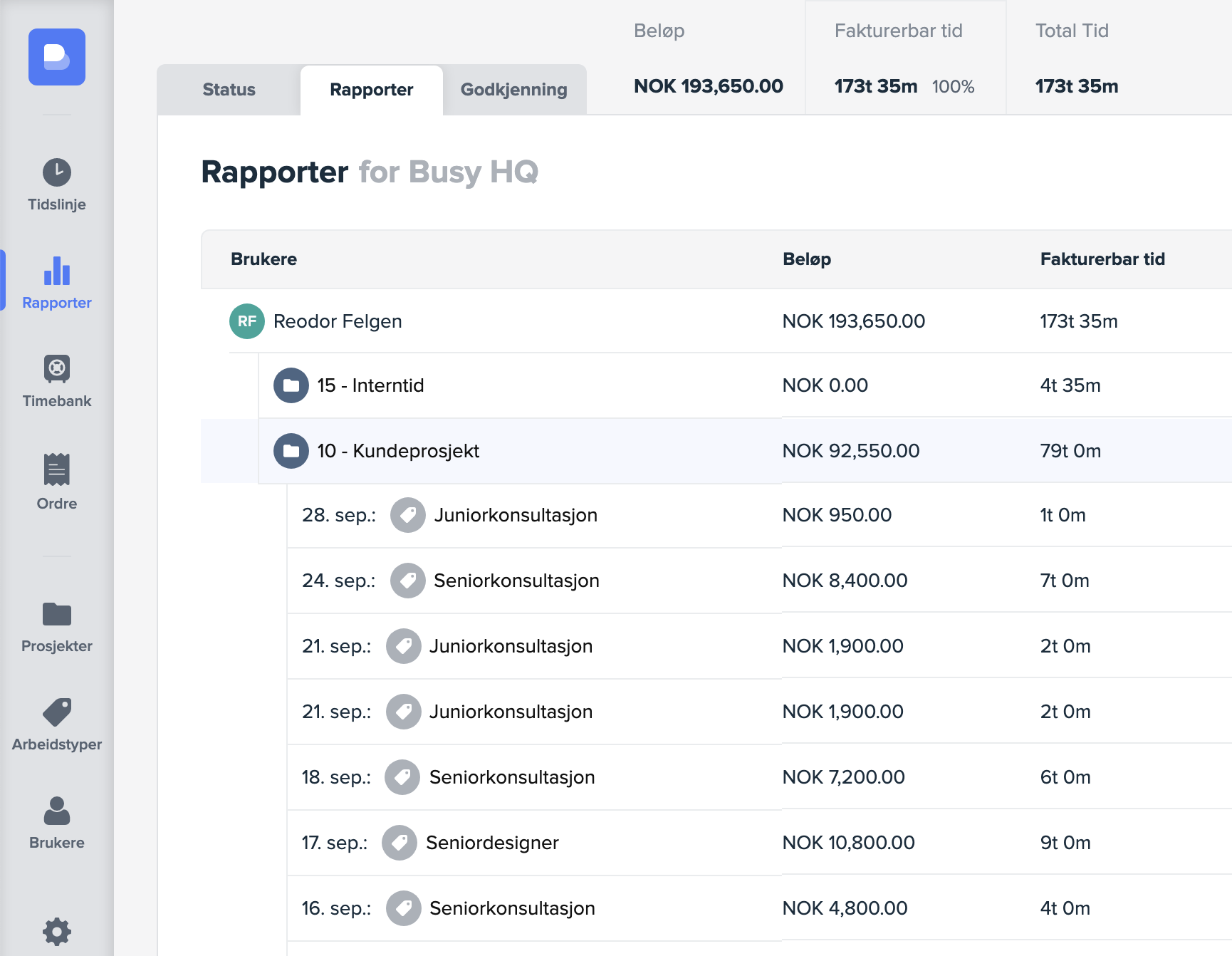
Task: Click the Brukere sidebar label
Action: (x=57, y=843)
